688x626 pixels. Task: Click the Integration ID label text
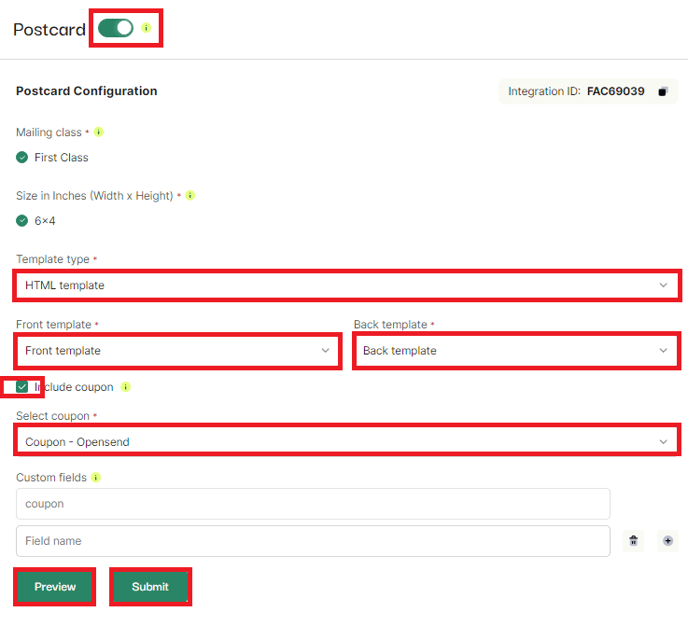pyautogui.click(x=544, y=91)
